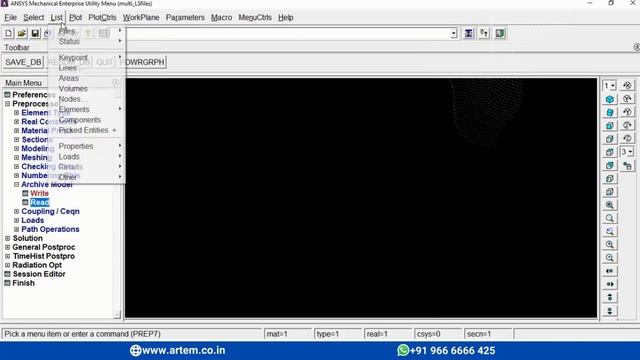640x360 pixels.
Task: Click the Fit View magnifier icon
Action: pyautogui.click(x=610, y=205)
